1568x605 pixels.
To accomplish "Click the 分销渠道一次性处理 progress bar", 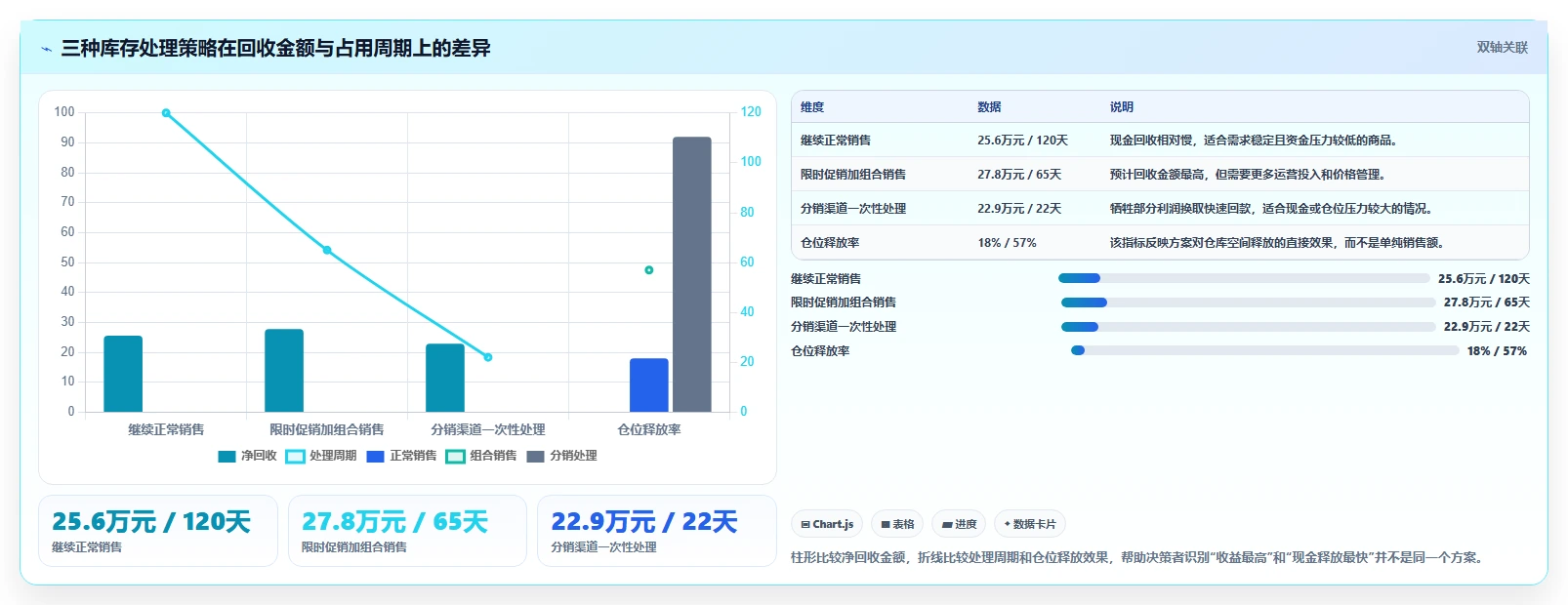I will [x=1249, y=327].
